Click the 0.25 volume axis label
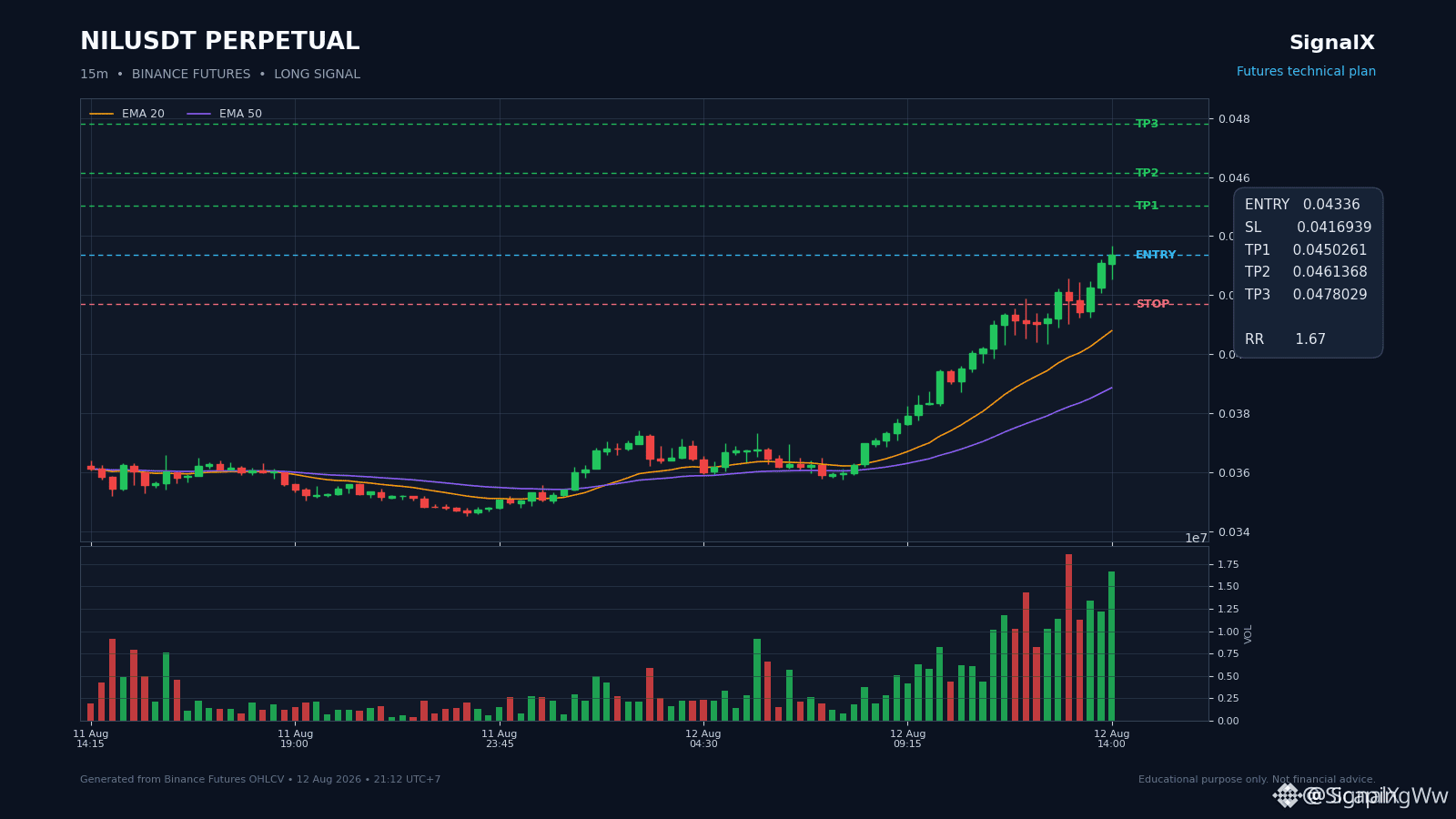Image resolution: width=1456 pixels, height=819 pixels. pos(1228,699)
